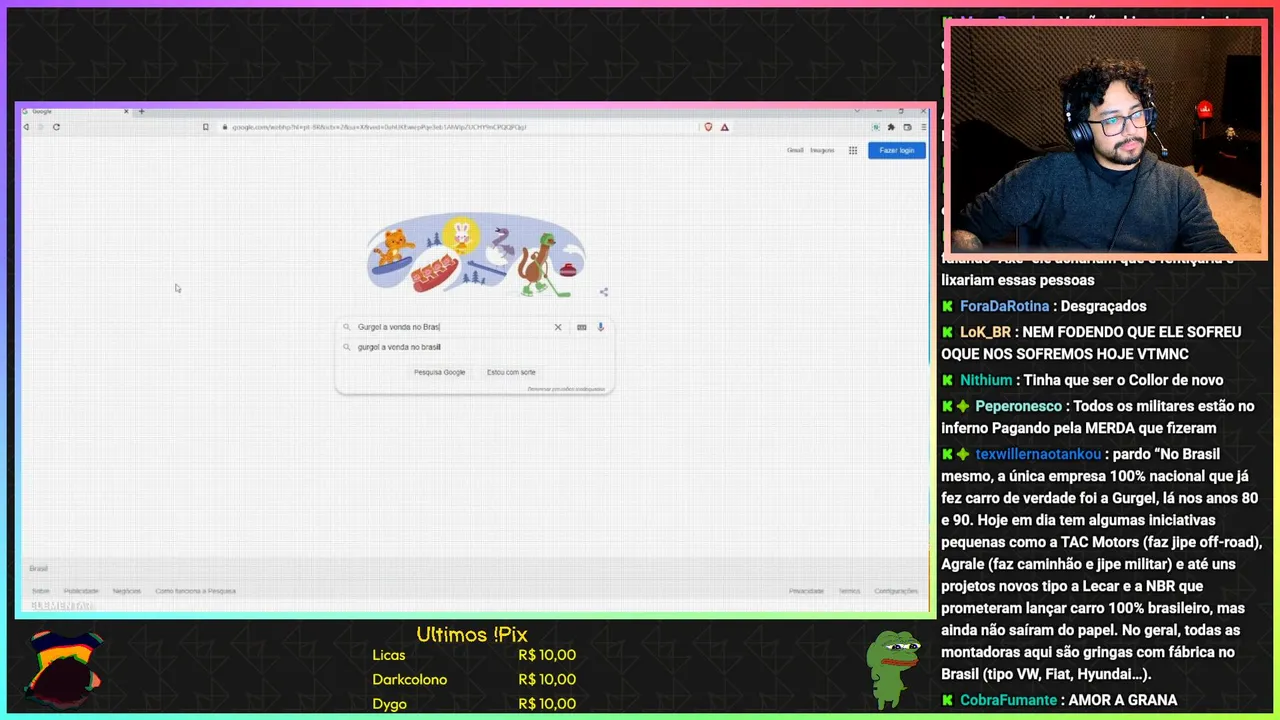
Task: Click the bookmark icon in the address bar
Action: 206,127
